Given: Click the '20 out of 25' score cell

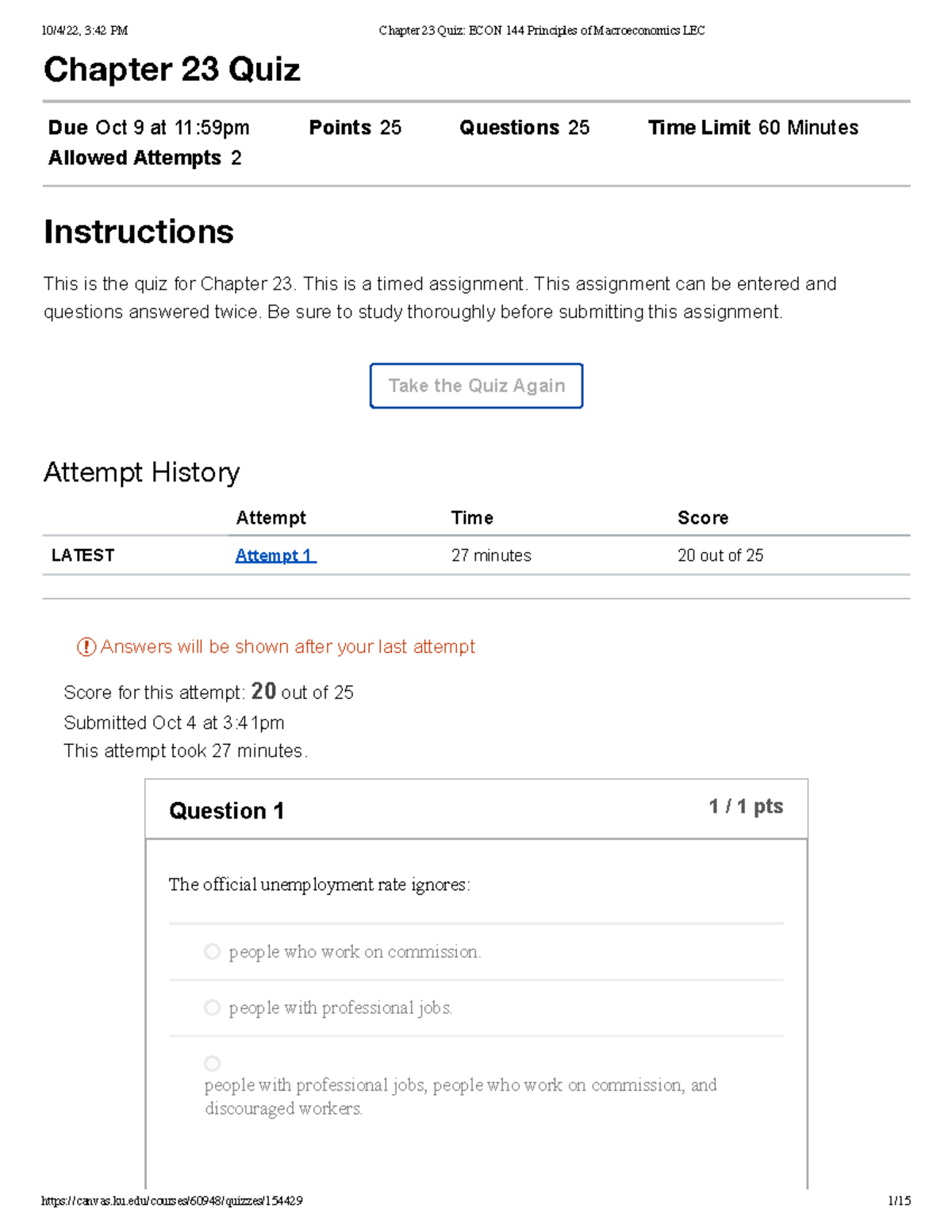Looking at the screenshot, I should pos(720,555).
